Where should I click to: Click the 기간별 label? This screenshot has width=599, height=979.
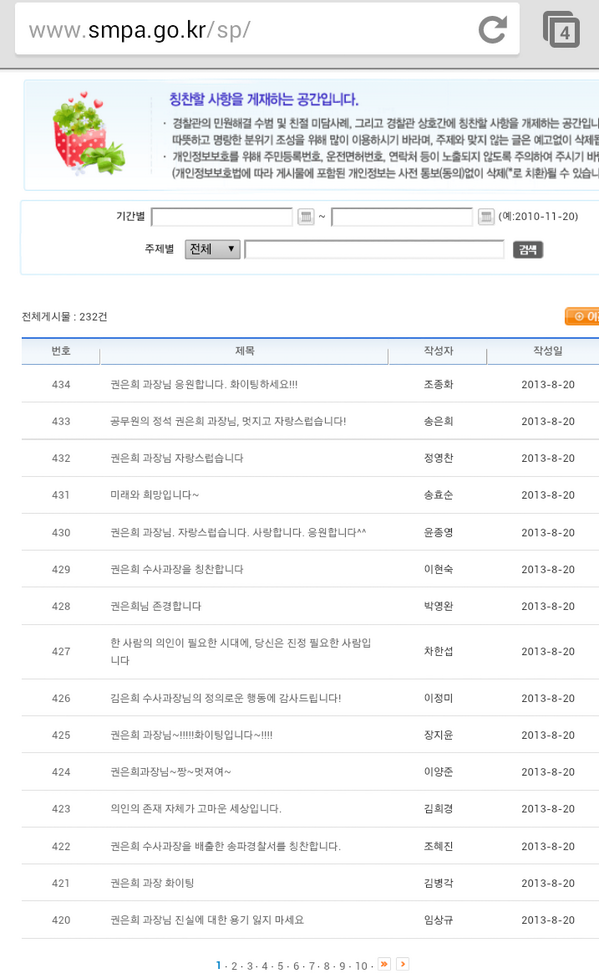pyautogui.click(x=130, y=216)
